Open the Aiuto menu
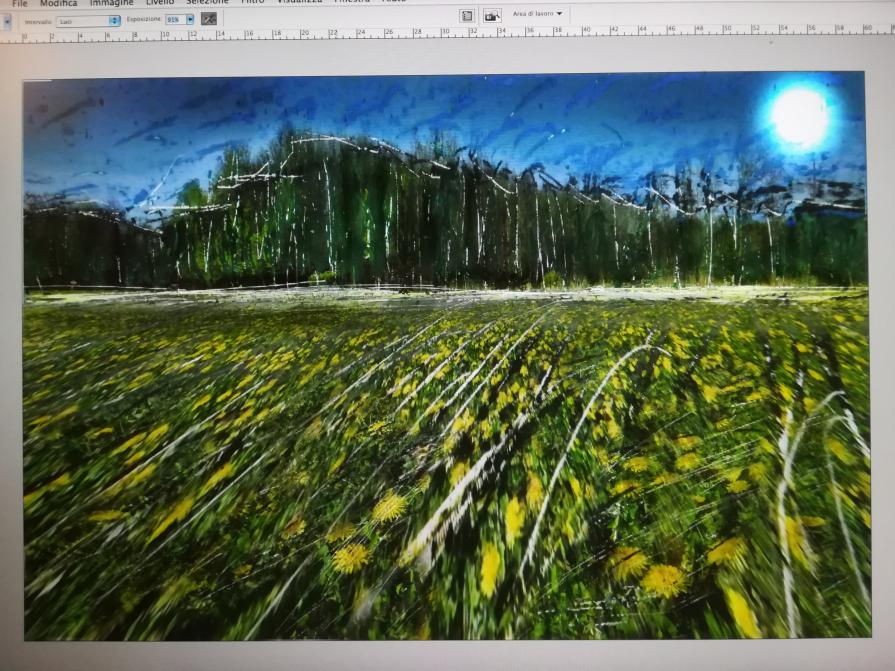The image size is (895, 671). 394,3
